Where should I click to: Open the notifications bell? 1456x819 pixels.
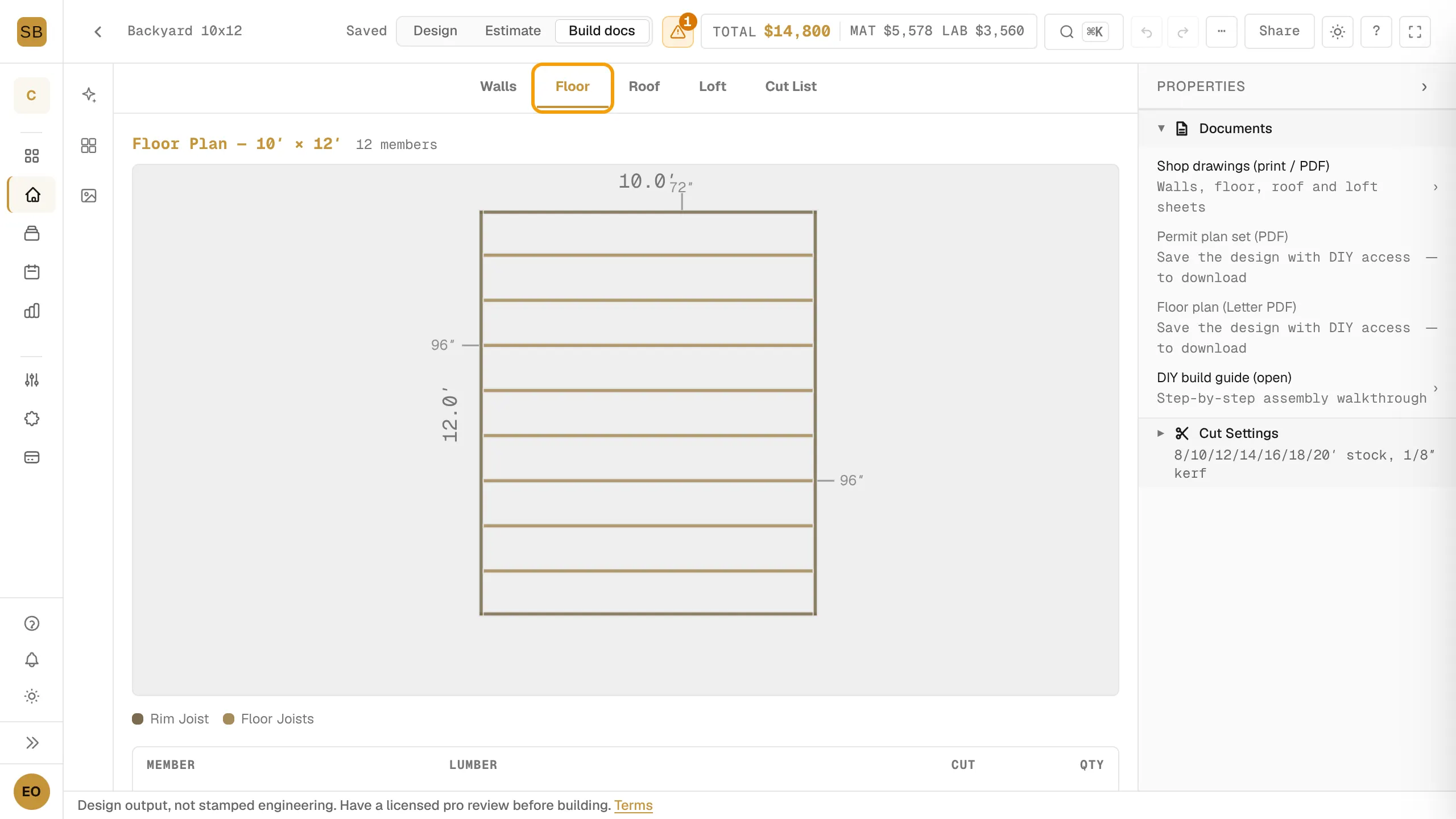tap(32, 660)
